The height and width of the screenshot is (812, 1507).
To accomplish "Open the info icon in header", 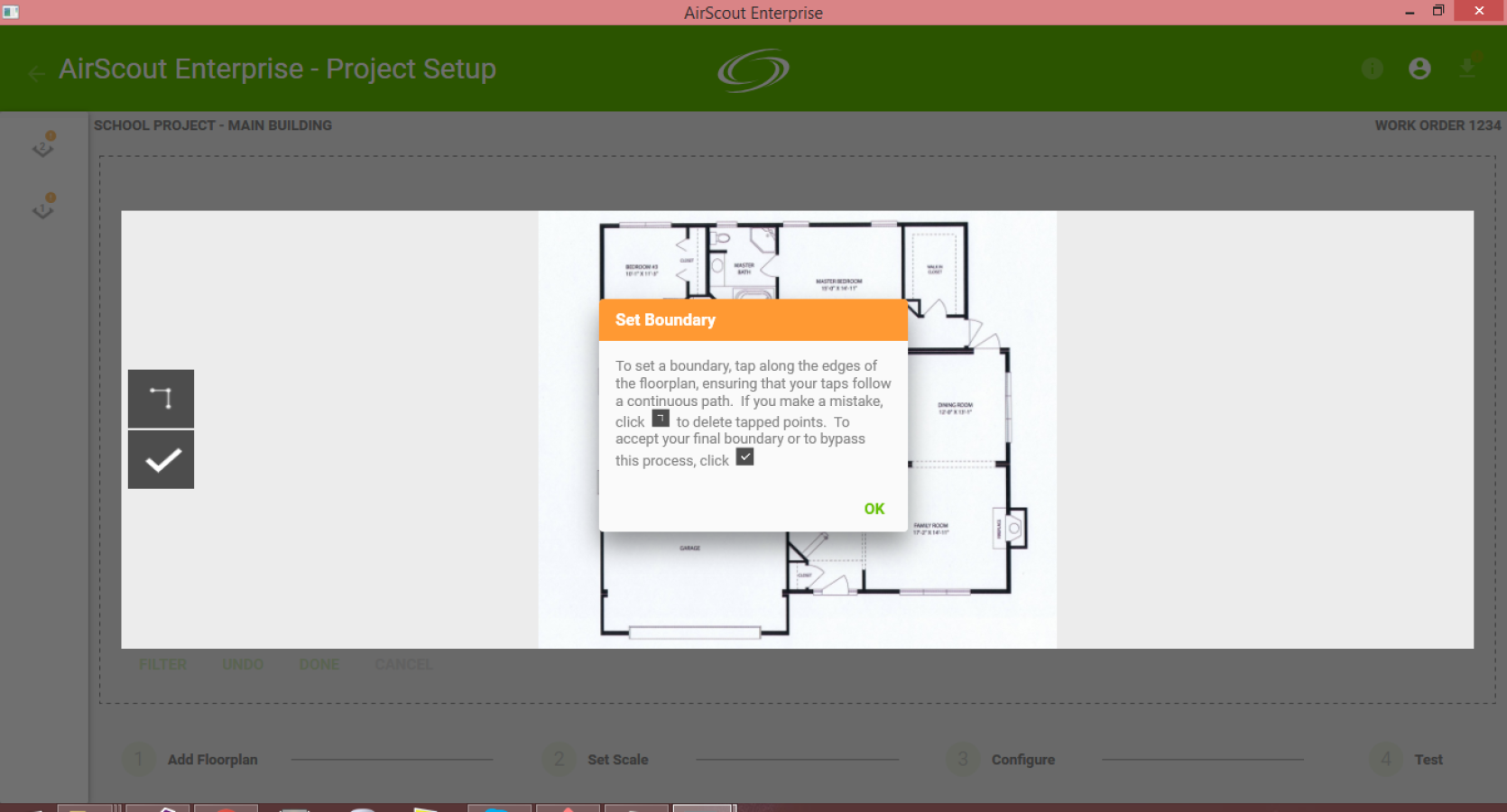I will click(1372, 69).
